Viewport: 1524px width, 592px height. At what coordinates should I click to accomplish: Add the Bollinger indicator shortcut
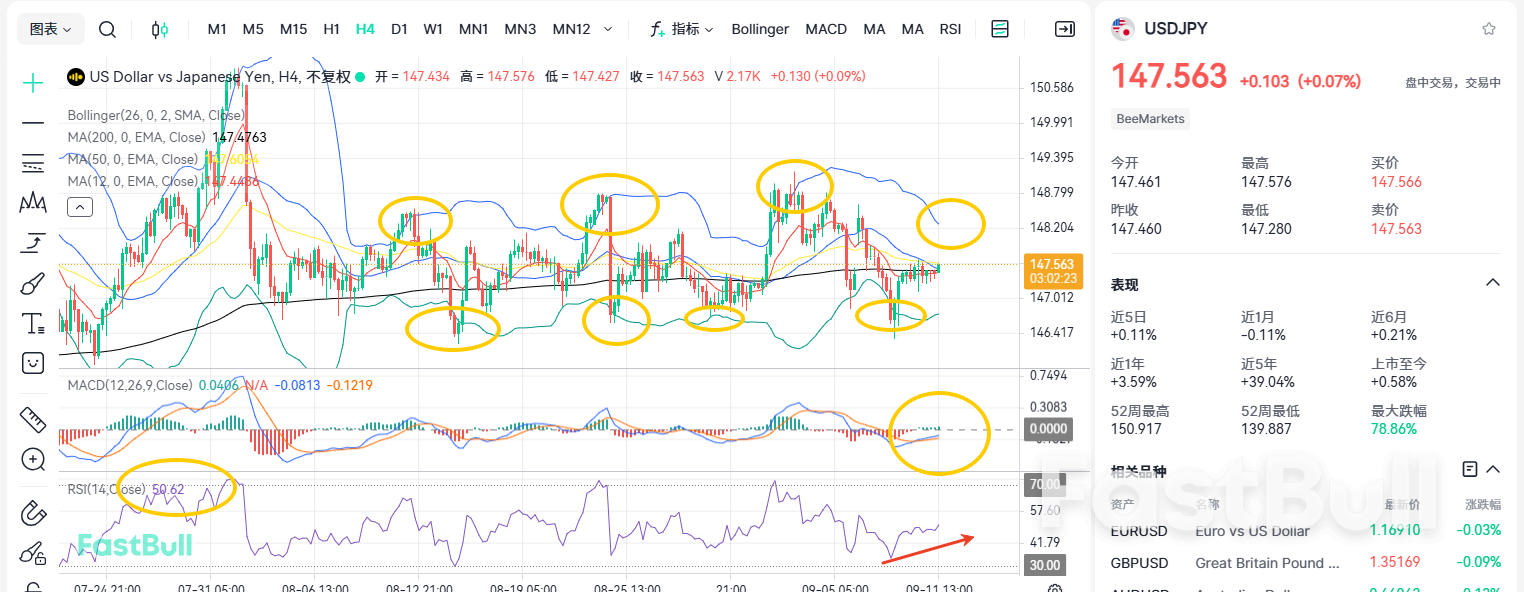click(760, 29)
